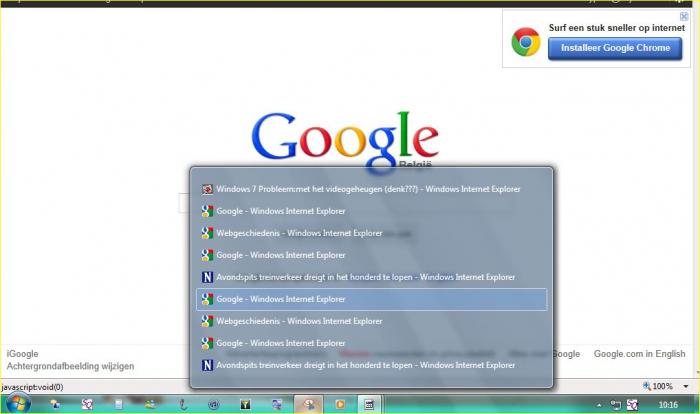Switch to Windows 7 Probleem window entry
Viewport: 700px width, 414px height.
(x=371, y=189)
